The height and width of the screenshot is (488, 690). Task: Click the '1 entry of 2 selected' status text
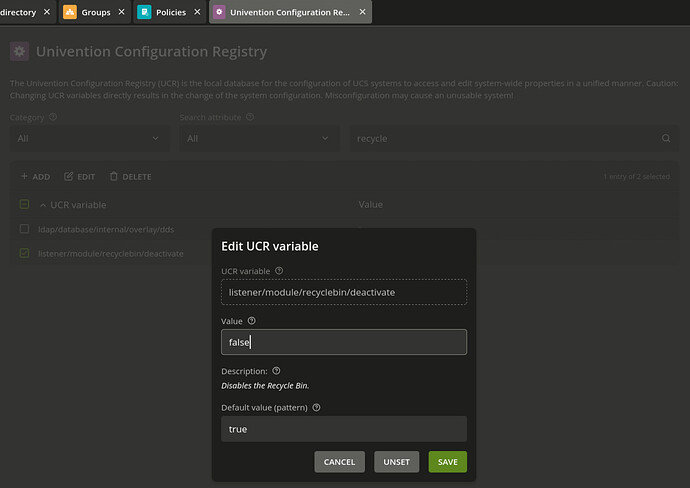pos(636,176)
